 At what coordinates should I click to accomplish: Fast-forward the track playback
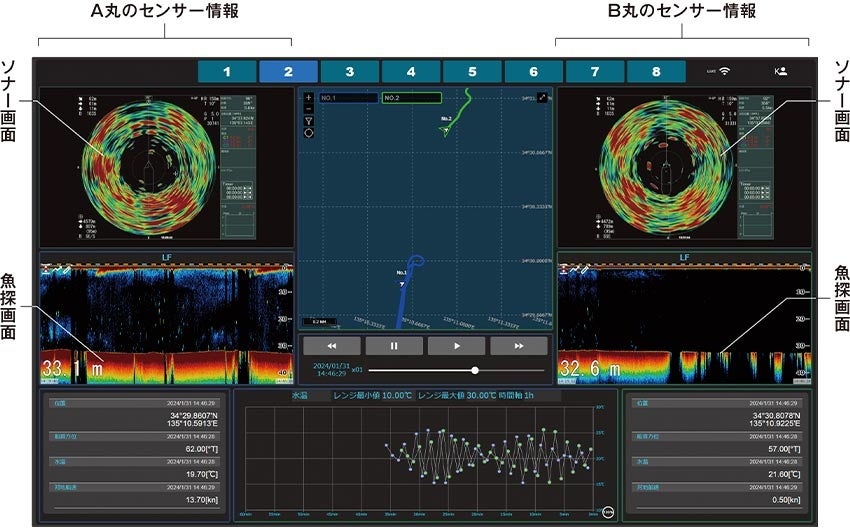pyautogui.click(x=518, y=345)
